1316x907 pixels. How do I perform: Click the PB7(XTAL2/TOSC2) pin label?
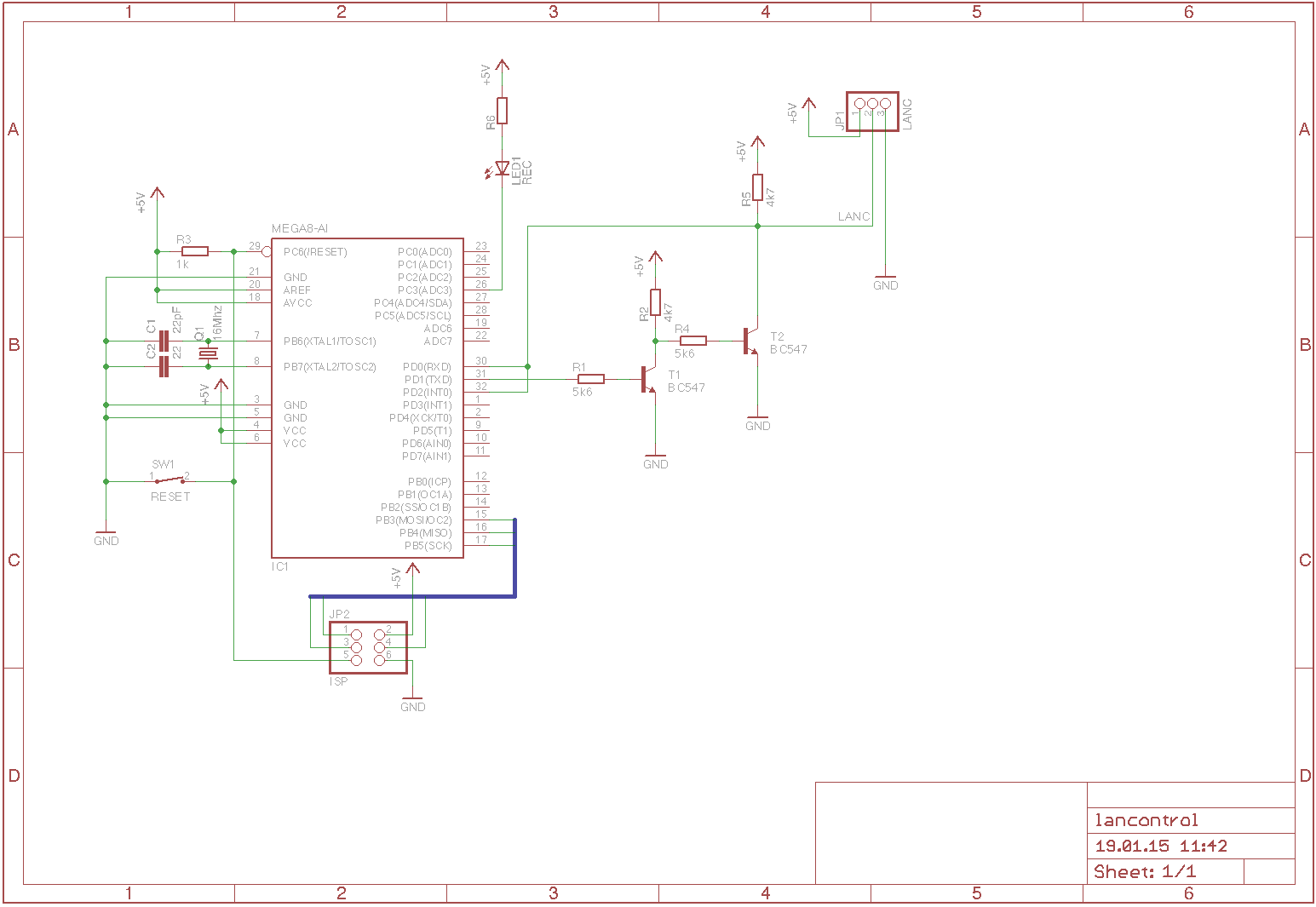[x=330, y=367]
